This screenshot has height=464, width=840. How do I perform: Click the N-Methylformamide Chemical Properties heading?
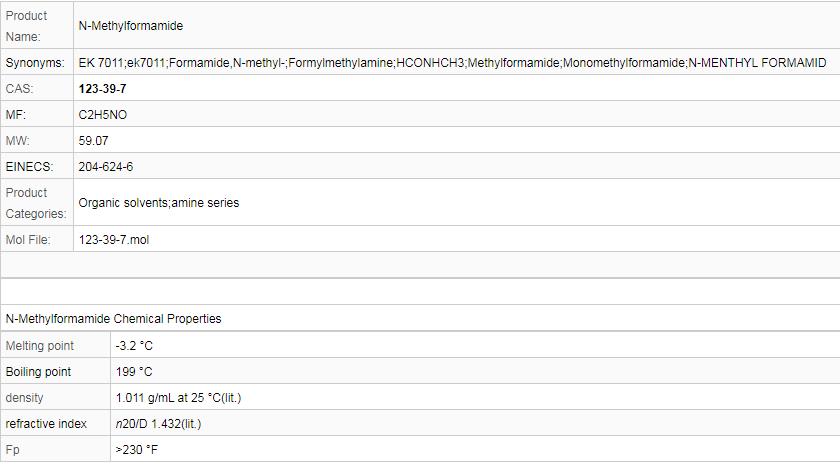coord(114,319)
